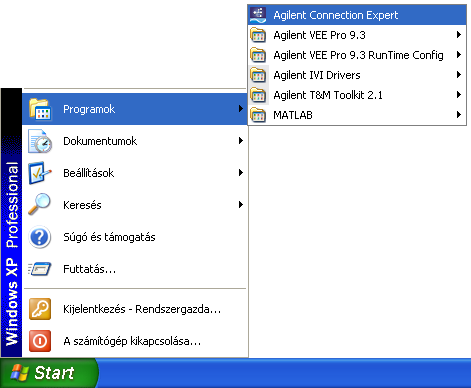471x388 pixels.
Task: Click the Programok folder icon
Action: [40, 109]
